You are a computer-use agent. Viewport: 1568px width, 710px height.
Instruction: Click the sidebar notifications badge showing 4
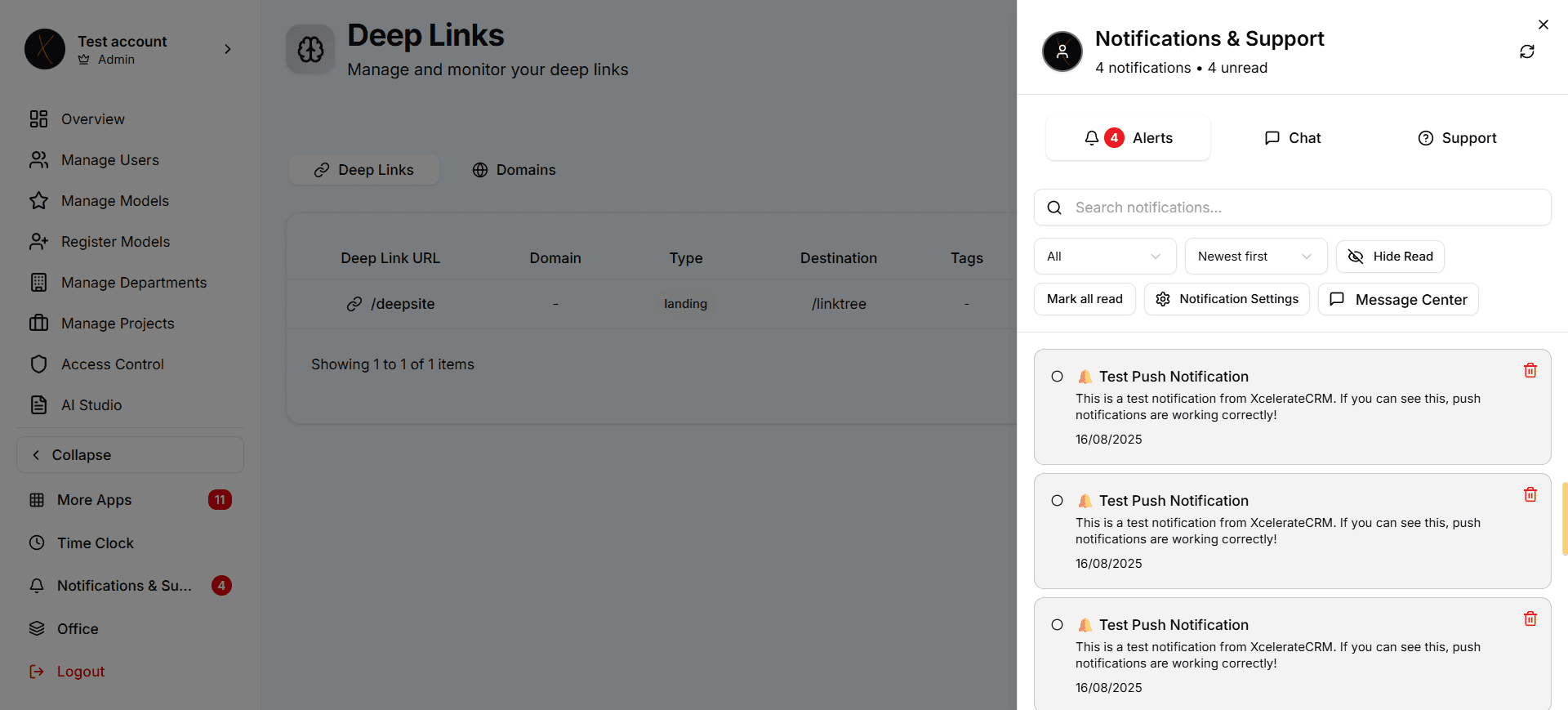(221, 586)
